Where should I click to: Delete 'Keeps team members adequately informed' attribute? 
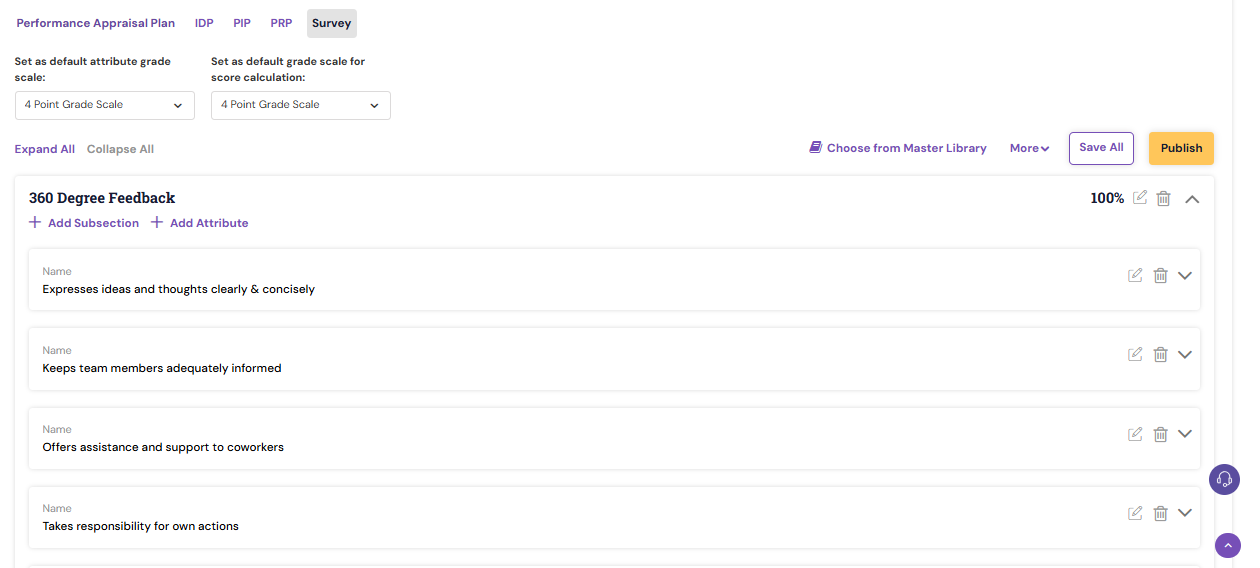1161,354
